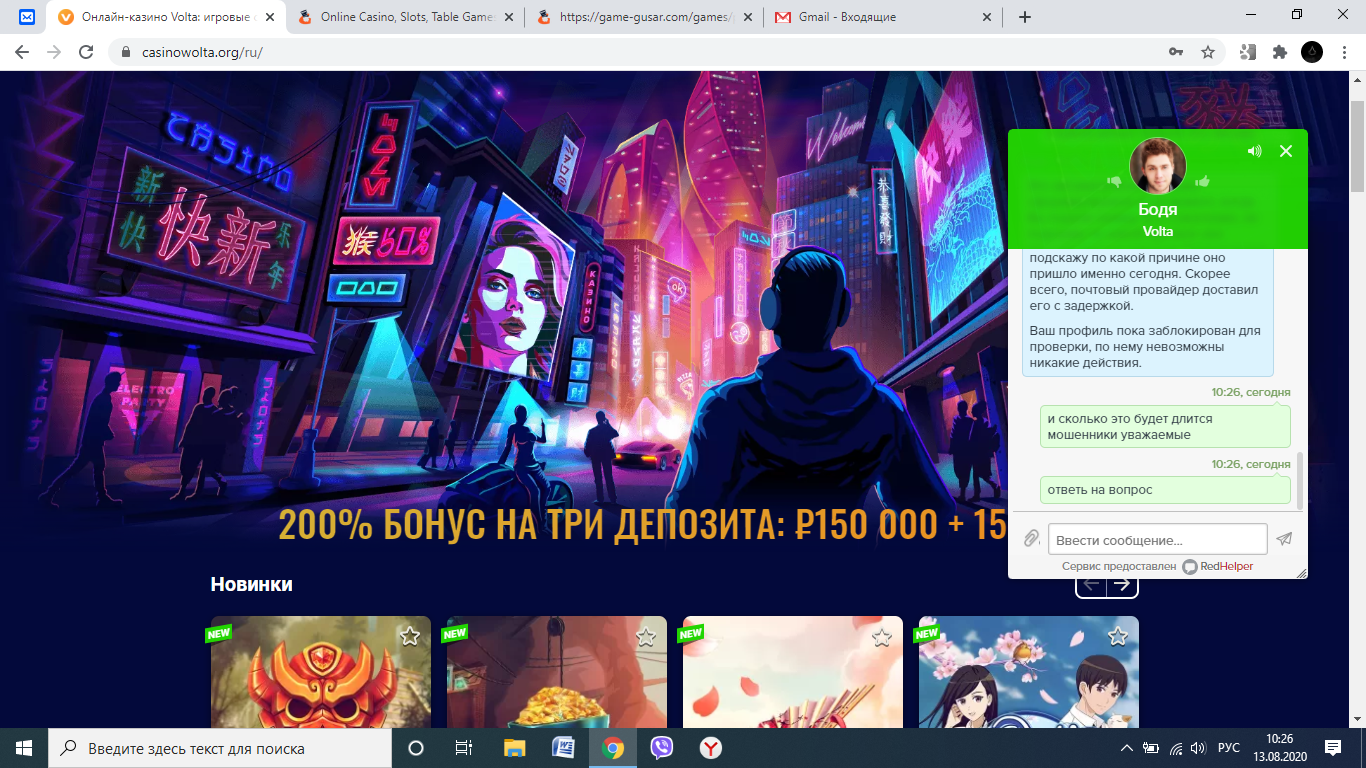
Task: Open the Windows notification center
Action: pos(1332,748)
